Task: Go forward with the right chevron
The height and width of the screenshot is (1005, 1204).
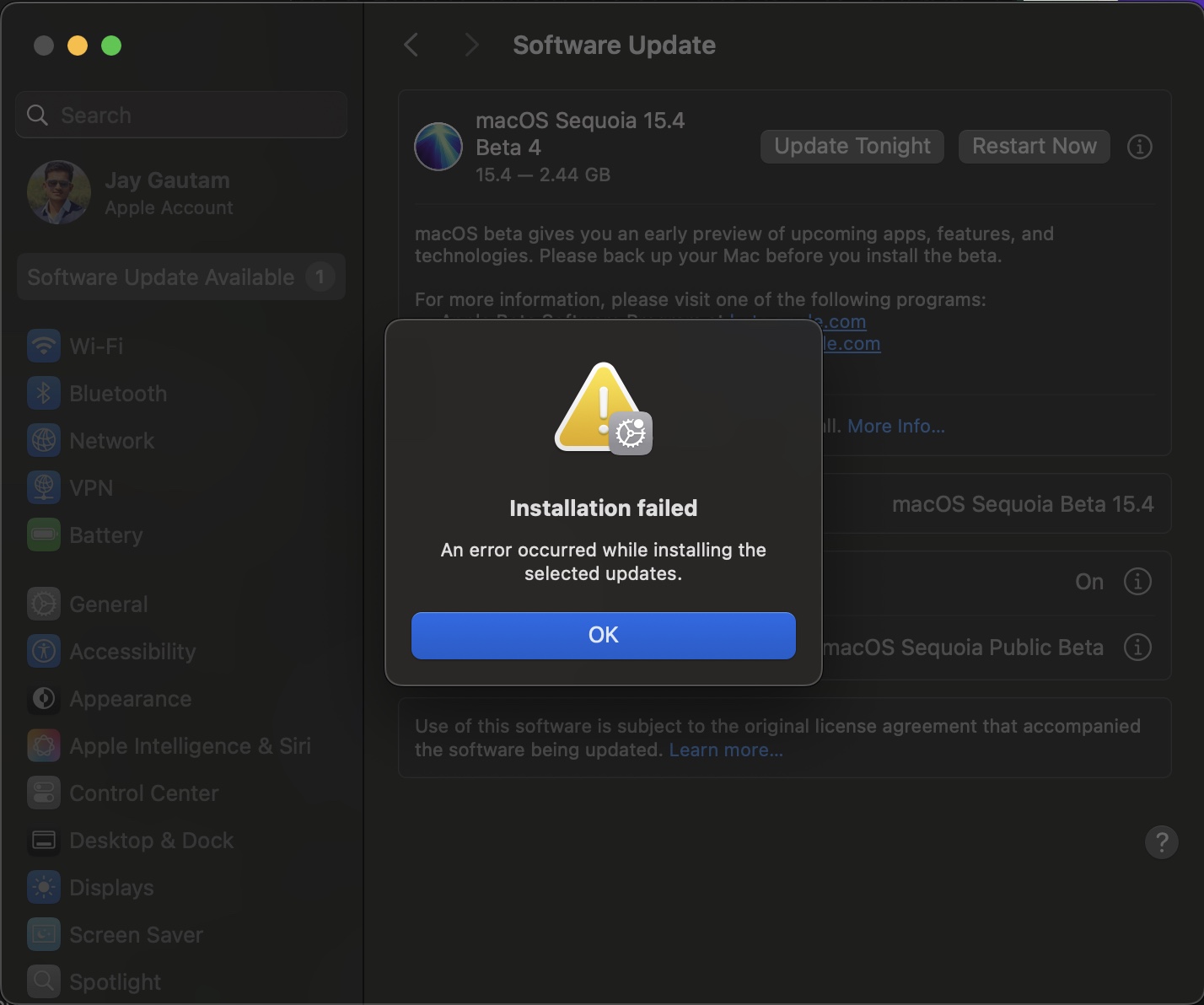Action: [x=471, y=45]
